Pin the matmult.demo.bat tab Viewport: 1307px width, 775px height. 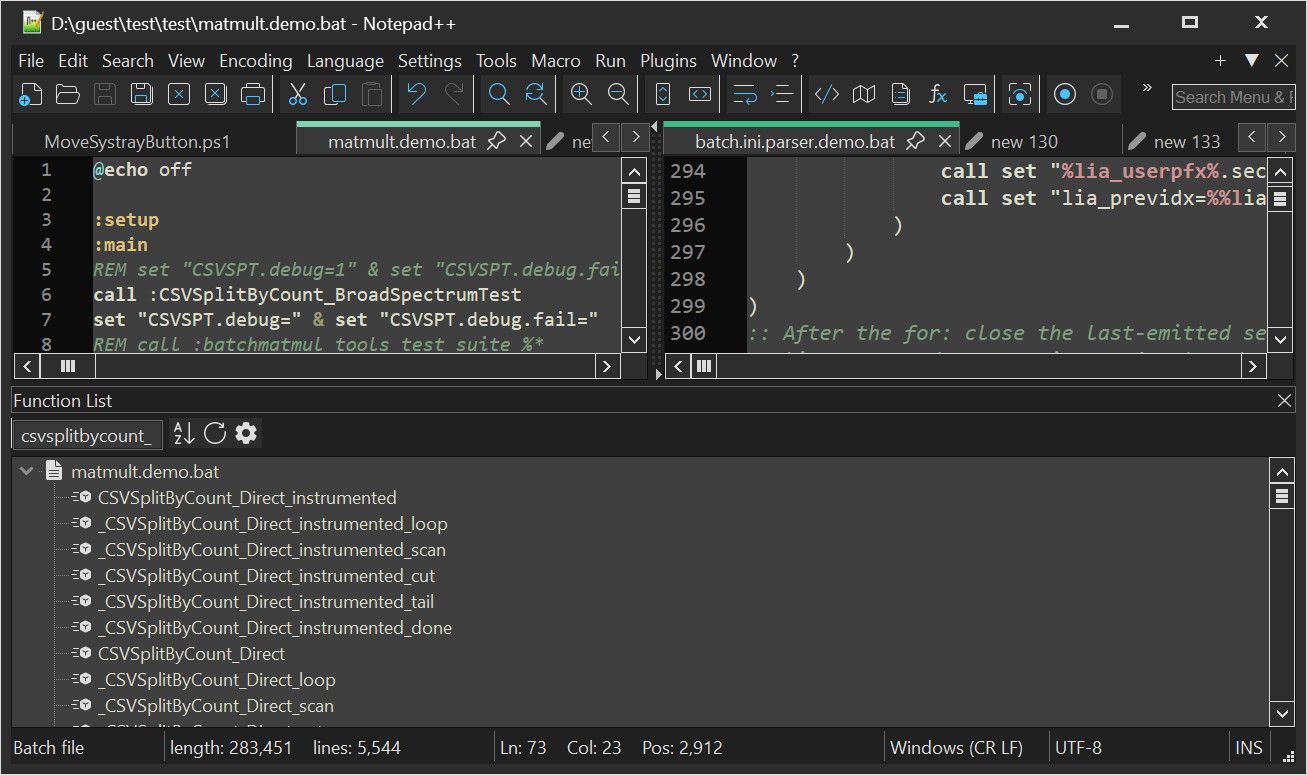coord(496,142)
